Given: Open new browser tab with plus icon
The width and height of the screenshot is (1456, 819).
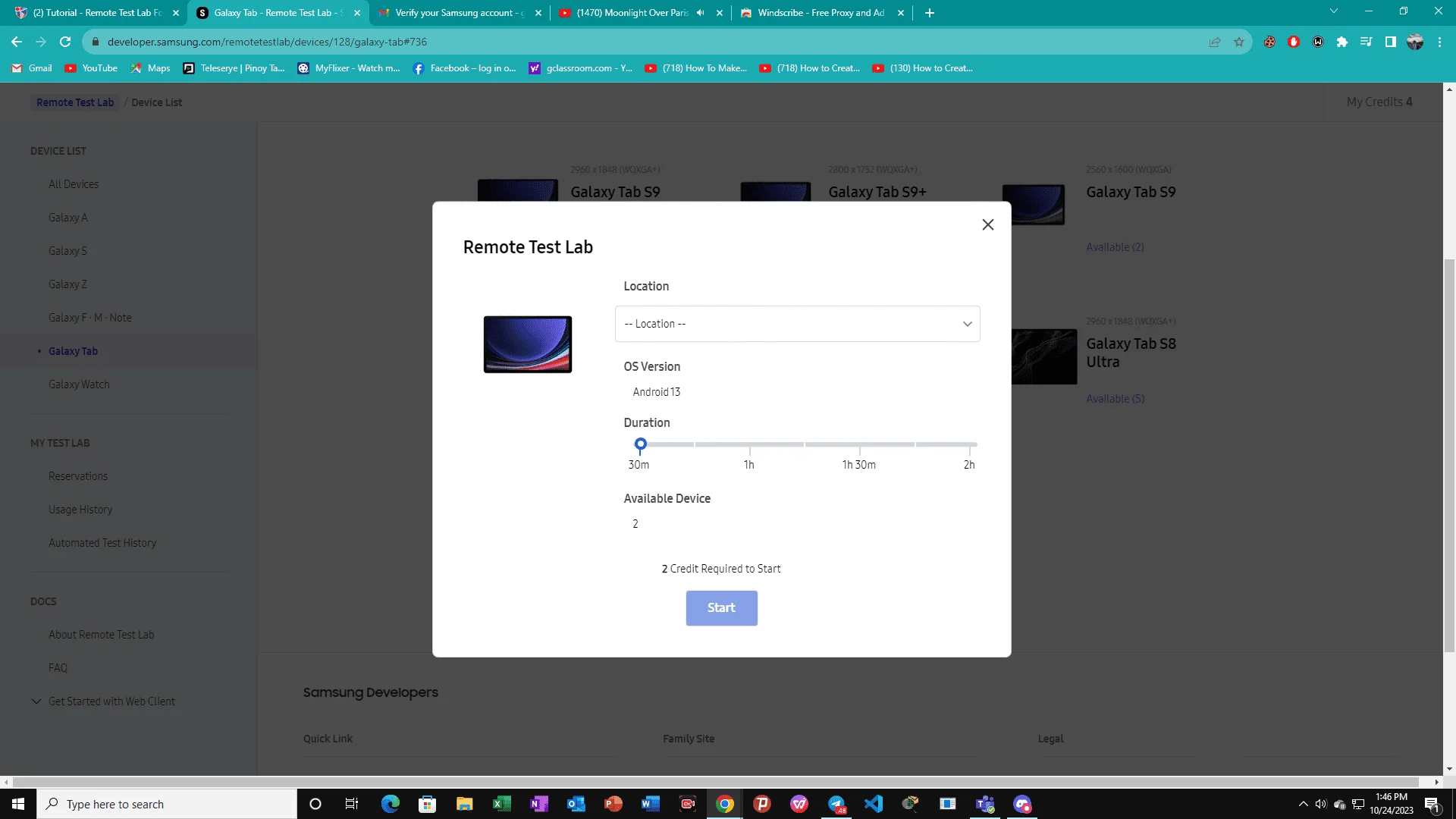Looking at the screenshot, I should 930,13.
